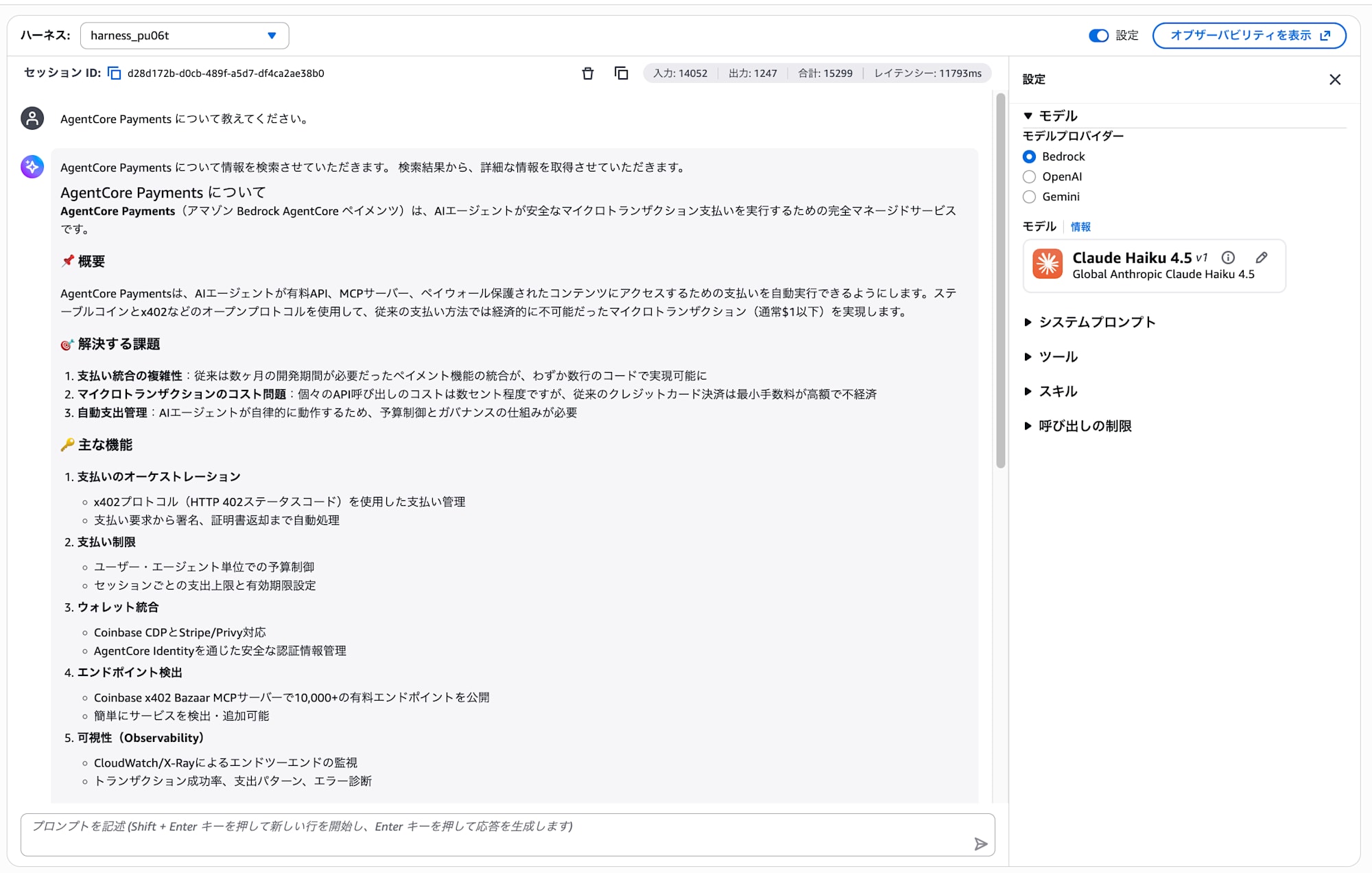The height and width of the screenshot is (873, 1372).
Task: Copy the session ID with the copy icon
Action: click(x=115, y=73)
